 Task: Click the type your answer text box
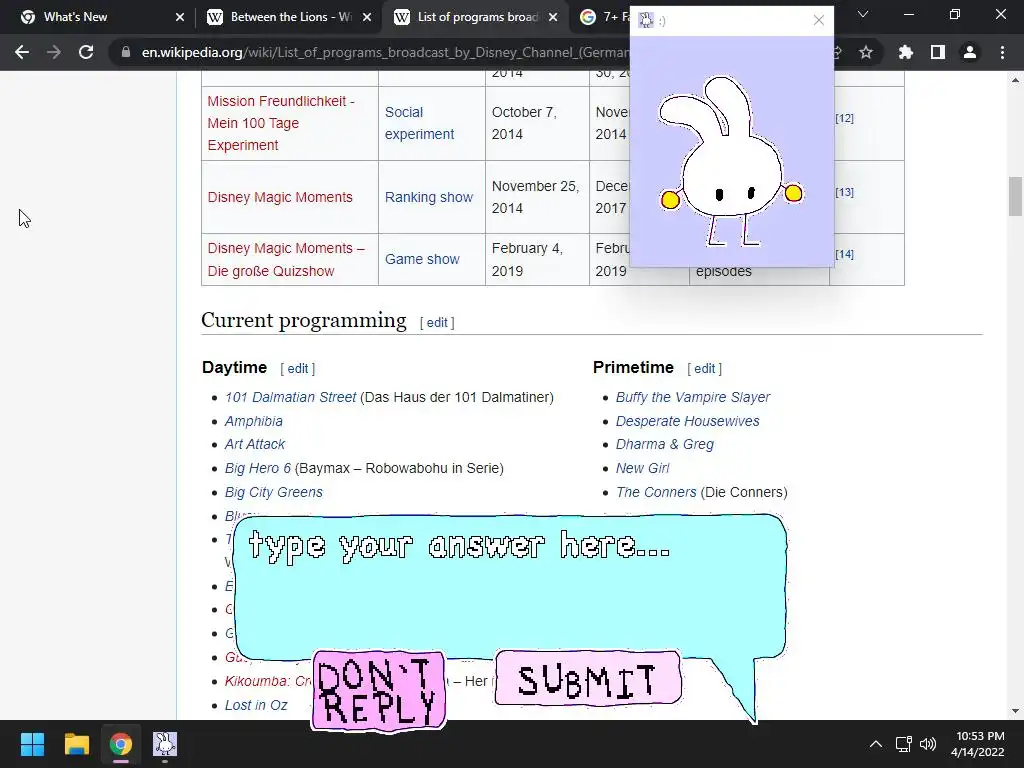click(510, 586)
